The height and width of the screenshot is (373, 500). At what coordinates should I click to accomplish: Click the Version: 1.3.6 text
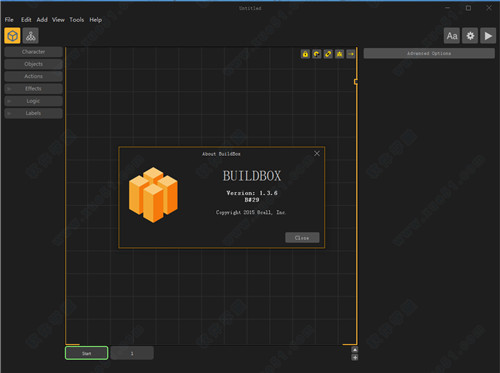[252, 193]
